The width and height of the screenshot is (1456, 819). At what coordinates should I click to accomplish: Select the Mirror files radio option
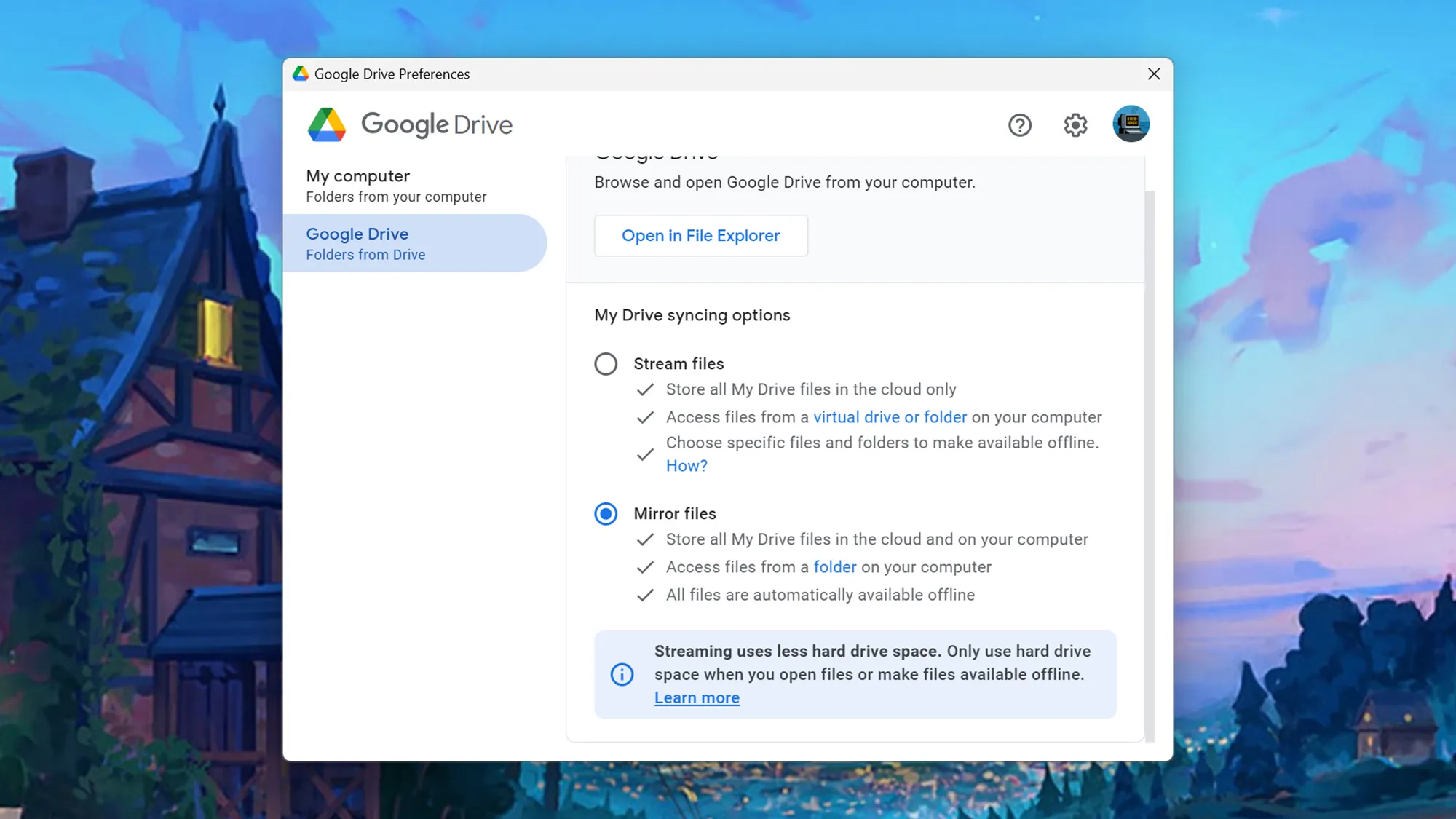click(606, 514)
